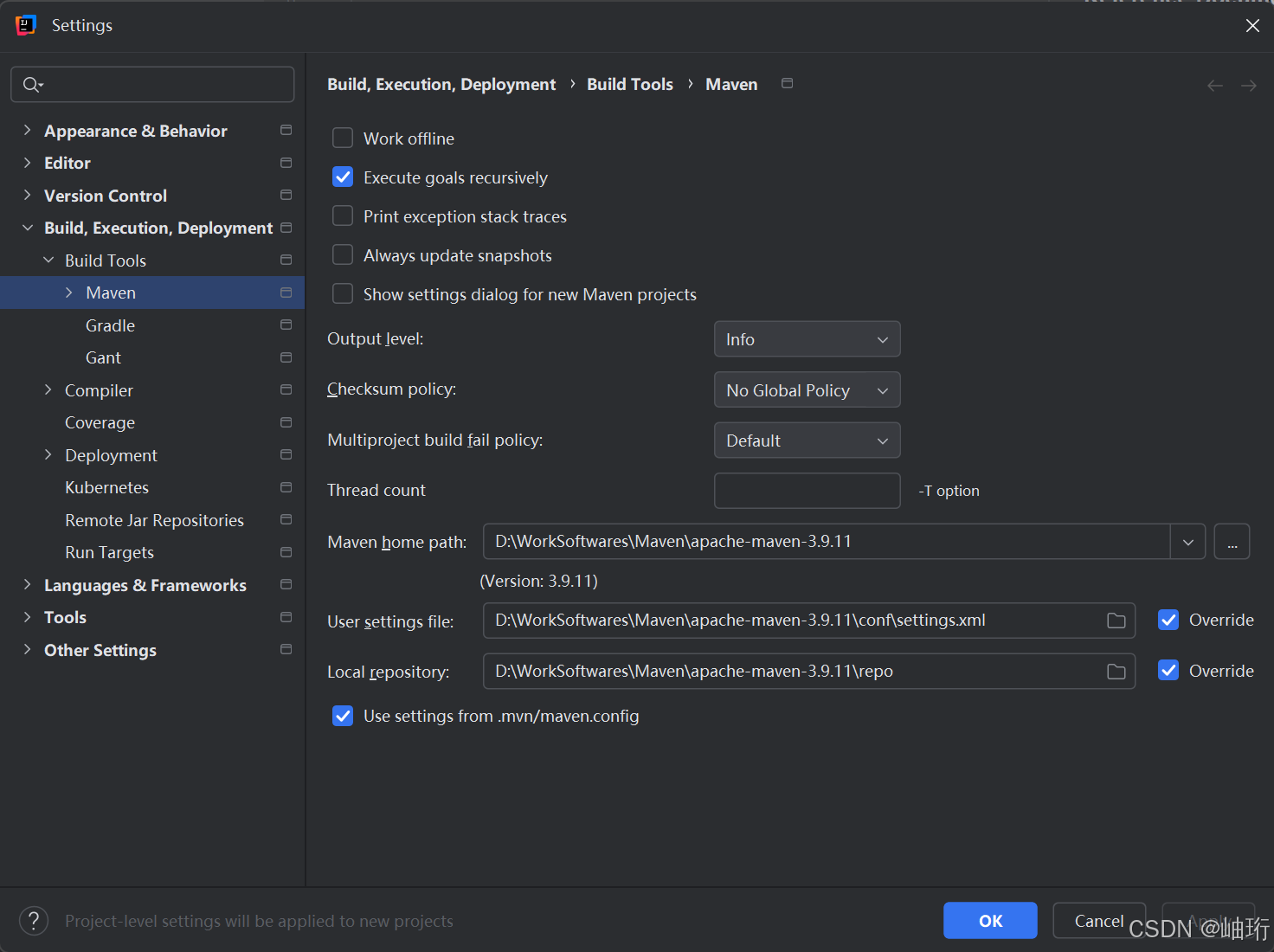Close the Settings dialog with the X

coord(1252,26)
